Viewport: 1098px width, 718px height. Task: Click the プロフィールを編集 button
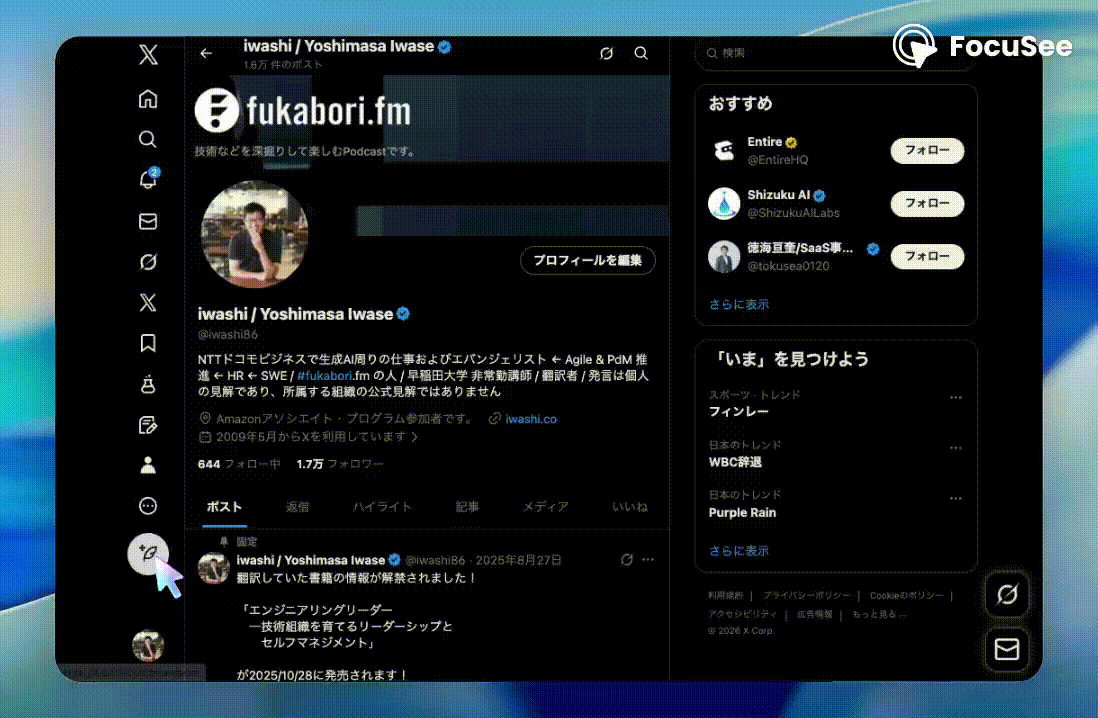(587, 260)
